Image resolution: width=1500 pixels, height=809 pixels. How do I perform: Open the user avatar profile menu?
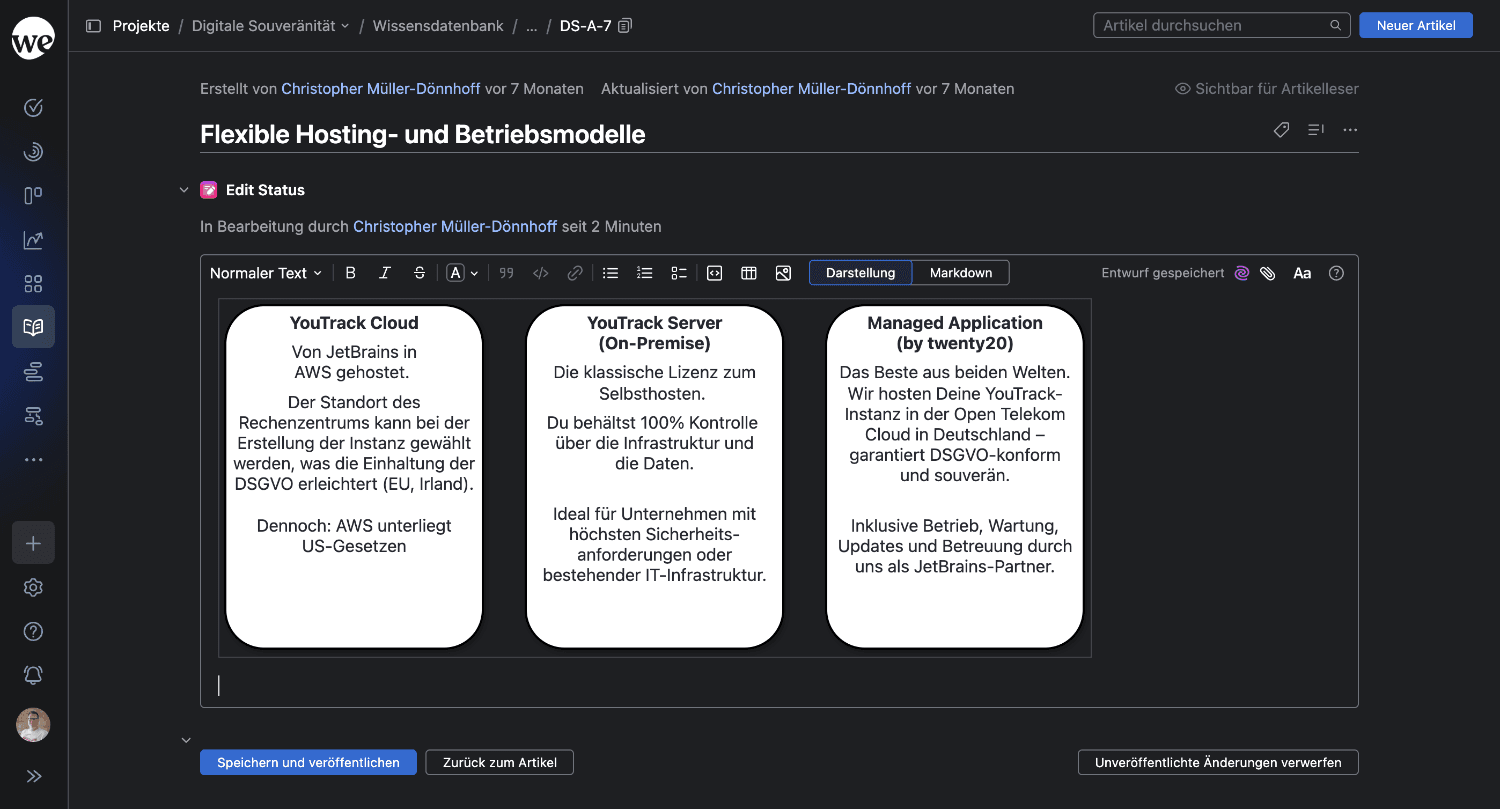33,725
